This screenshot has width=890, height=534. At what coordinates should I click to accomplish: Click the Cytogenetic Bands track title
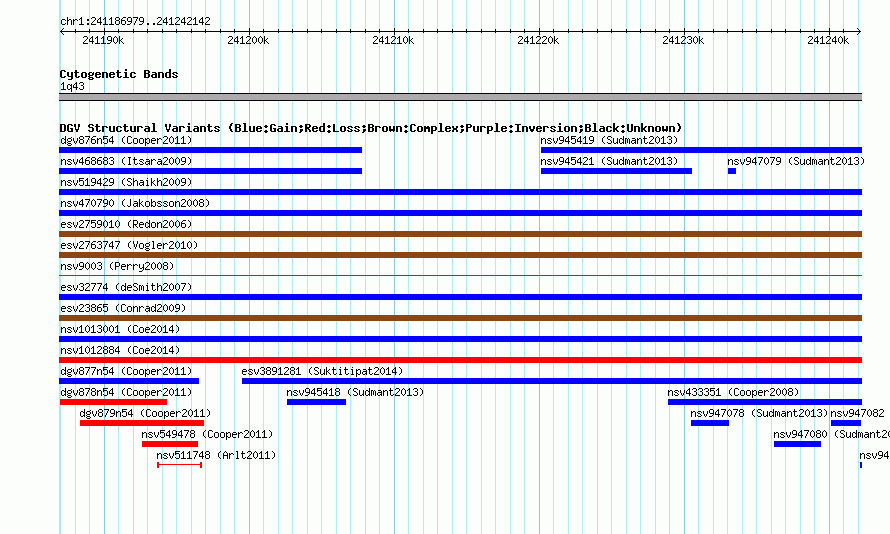pyautogui.click(x=119, y=74)
